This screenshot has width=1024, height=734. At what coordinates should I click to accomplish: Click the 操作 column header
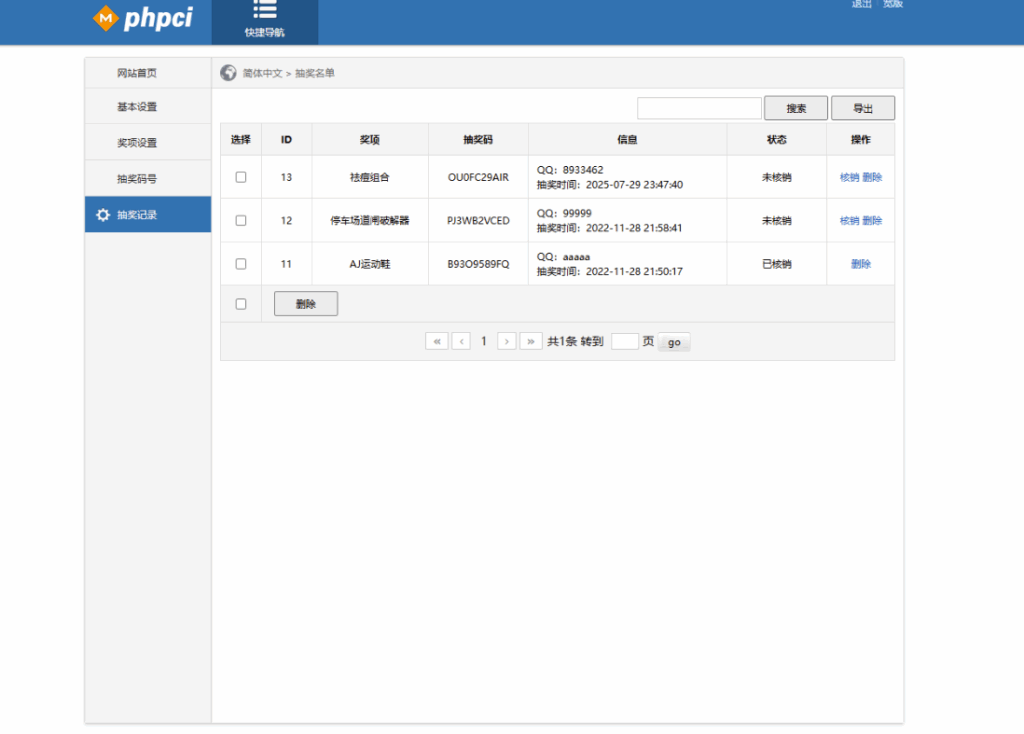861,140
